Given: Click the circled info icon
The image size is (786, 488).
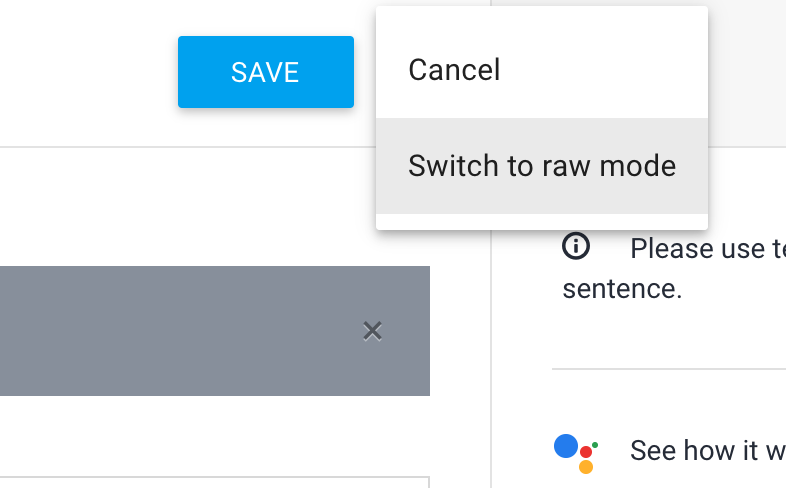Looking at the screenshot, I should click(x=576, y=246).
